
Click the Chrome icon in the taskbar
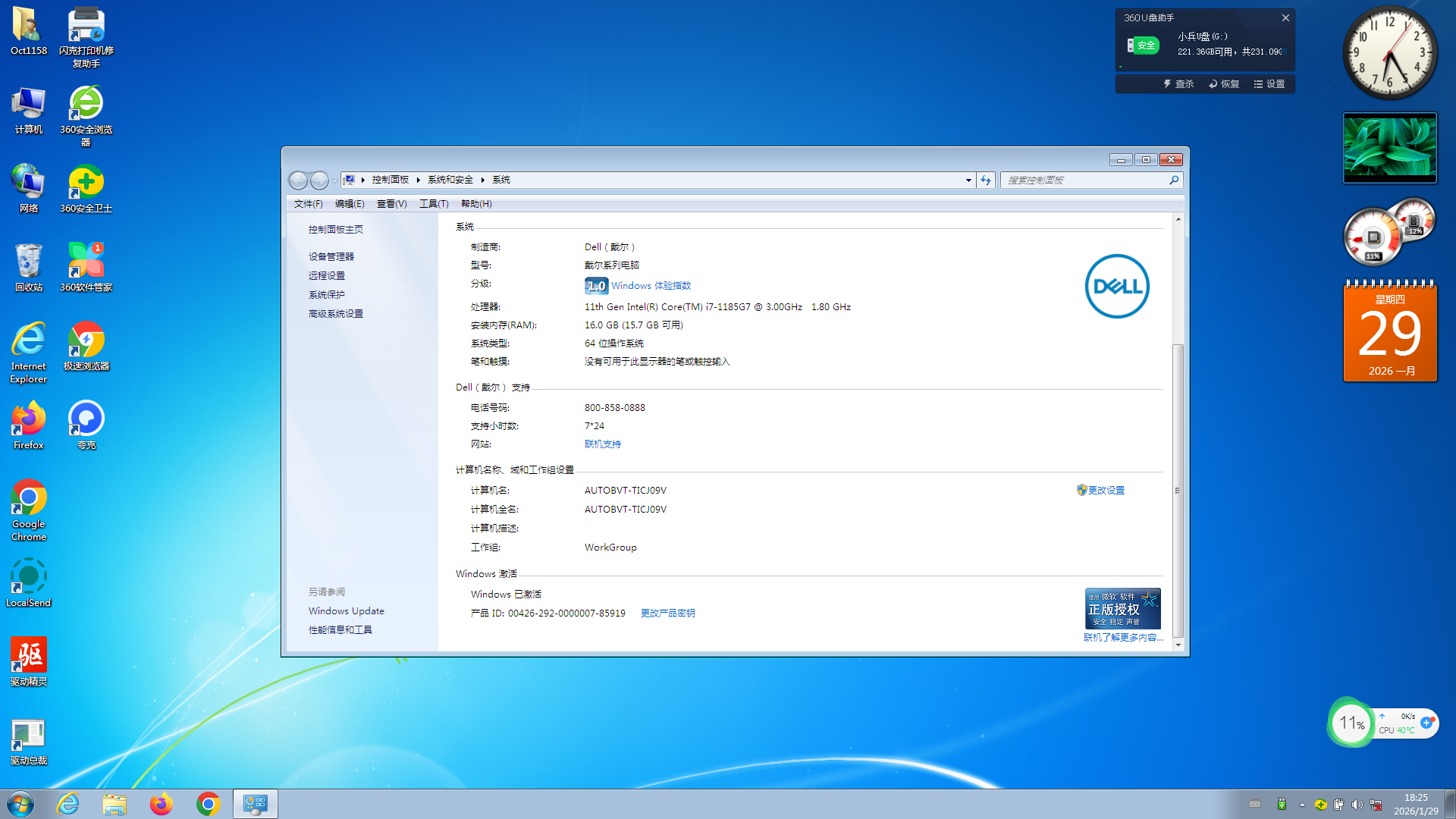(x=208, y=804)
